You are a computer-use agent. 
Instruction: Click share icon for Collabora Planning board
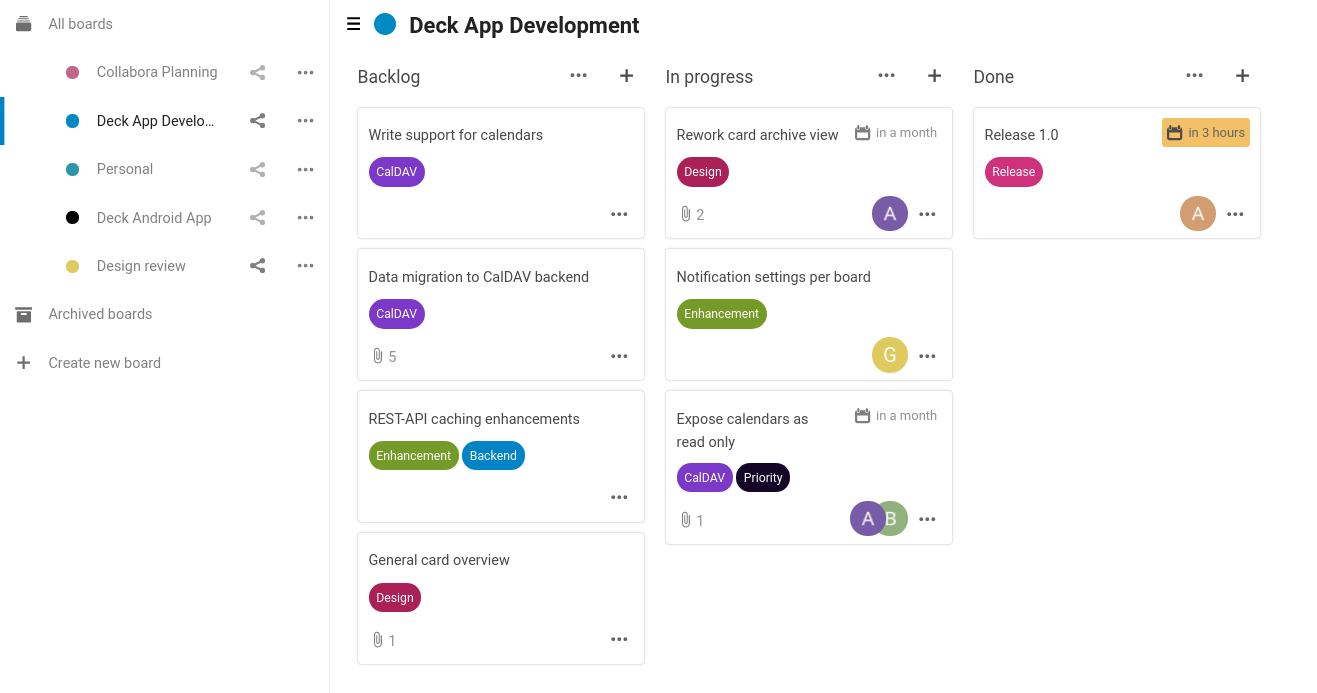(x=257, y=72)
